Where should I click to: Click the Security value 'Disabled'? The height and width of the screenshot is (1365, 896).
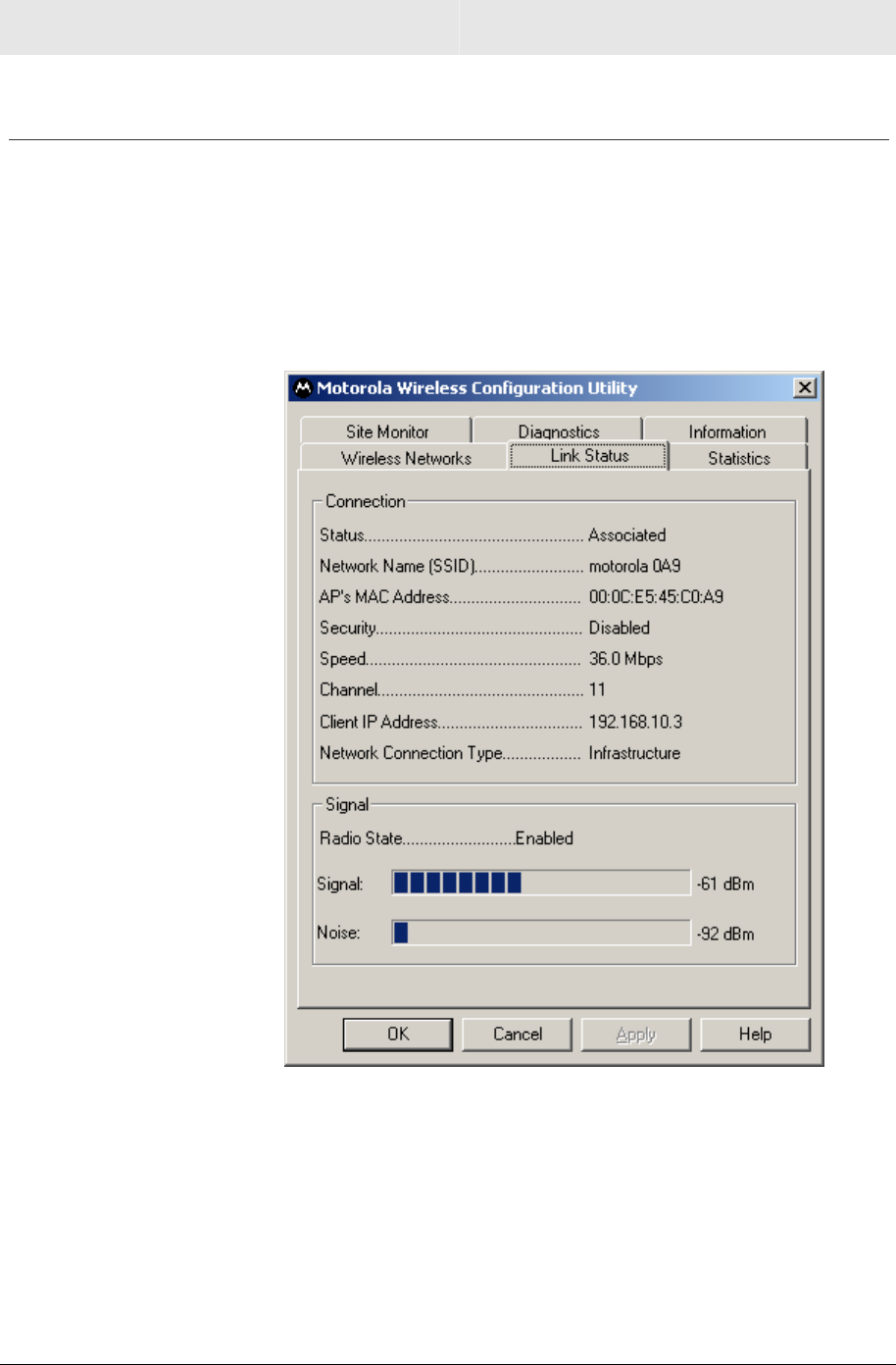click(619, 628)
